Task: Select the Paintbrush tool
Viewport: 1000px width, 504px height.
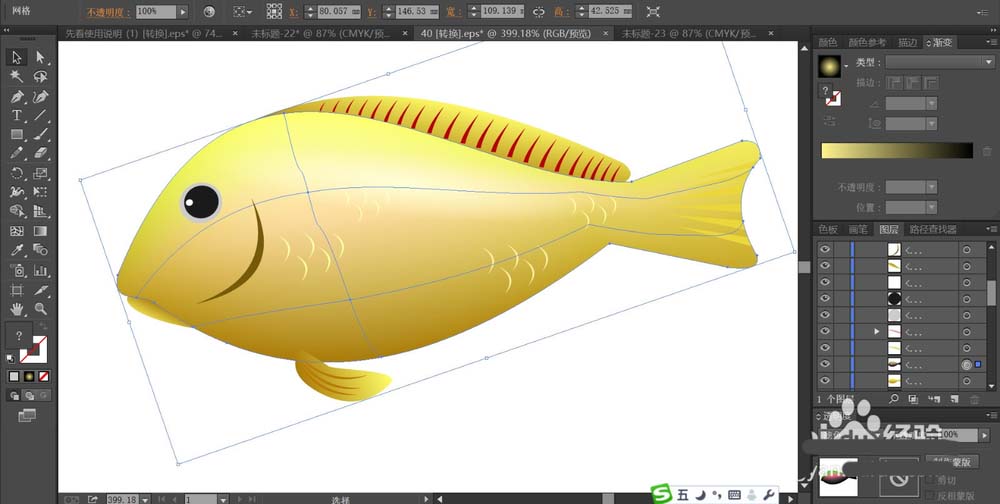Action: [x=41, y=135]
